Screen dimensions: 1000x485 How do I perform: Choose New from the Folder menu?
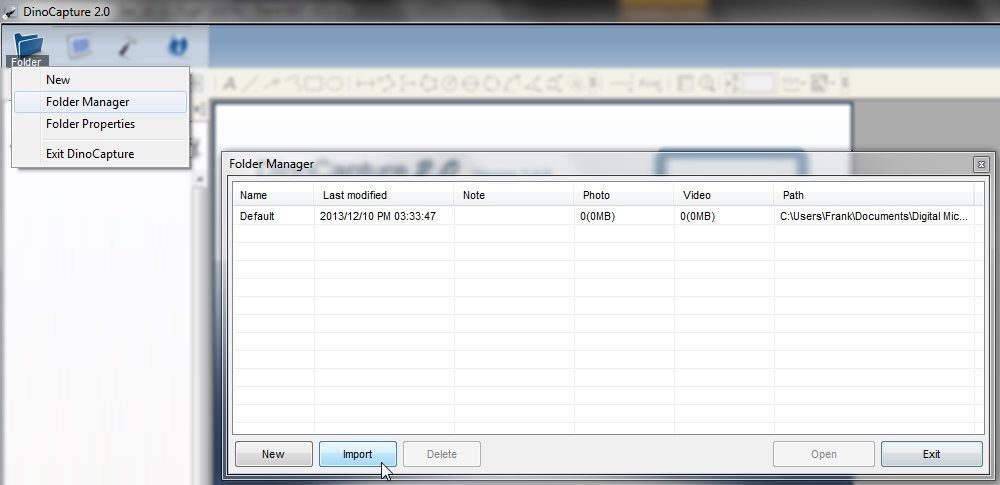coord(58,80)
